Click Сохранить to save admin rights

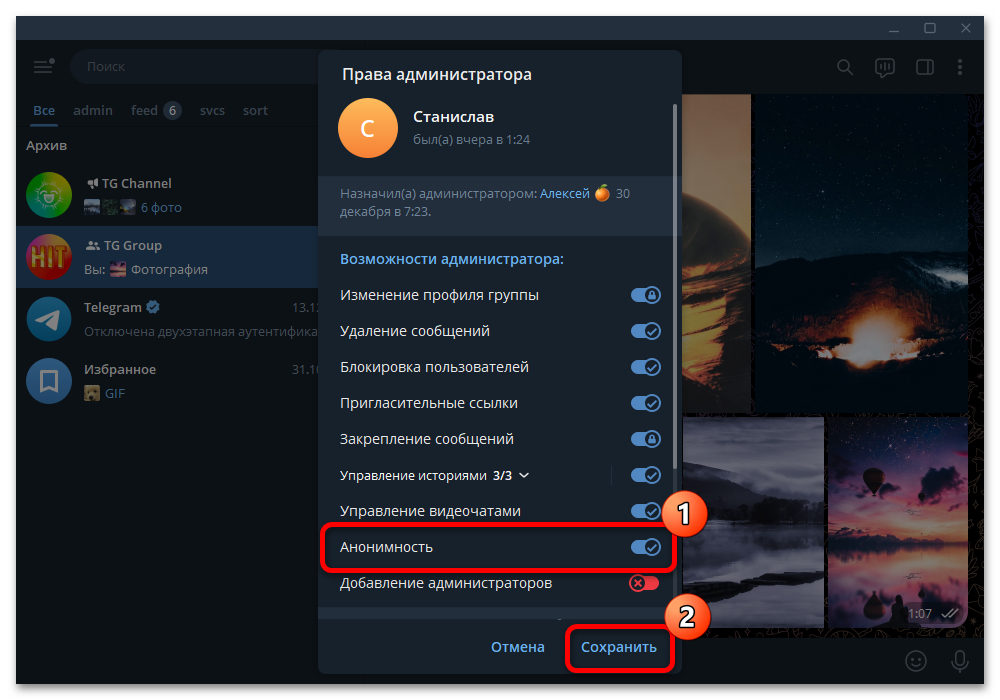[619, 647]
